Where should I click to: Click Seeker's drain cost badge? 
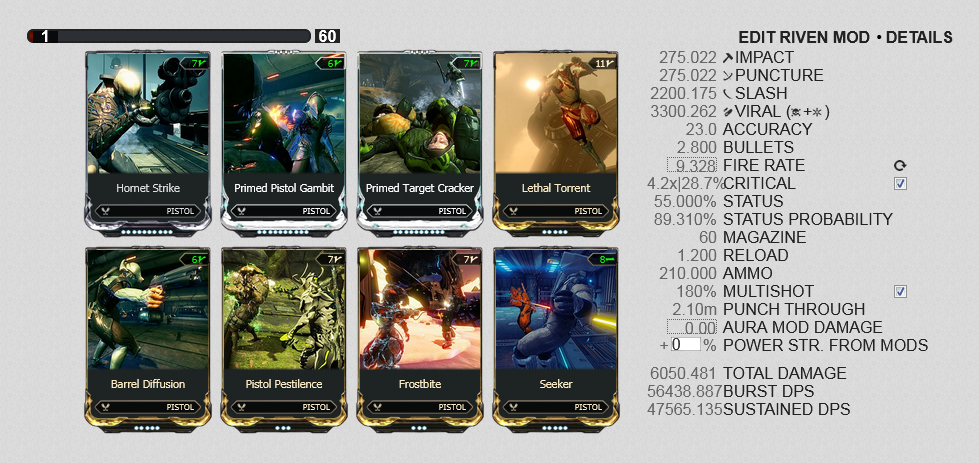pyautogui.click(x=603, y=259)
